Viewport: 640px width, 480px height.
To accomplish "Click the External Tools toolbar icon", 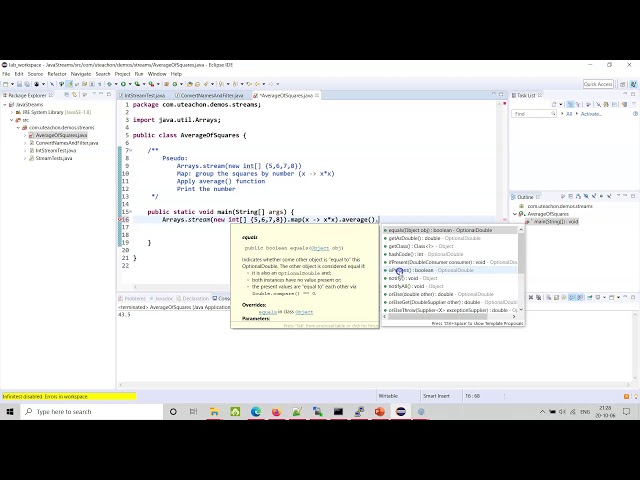I will coord(151,84).
